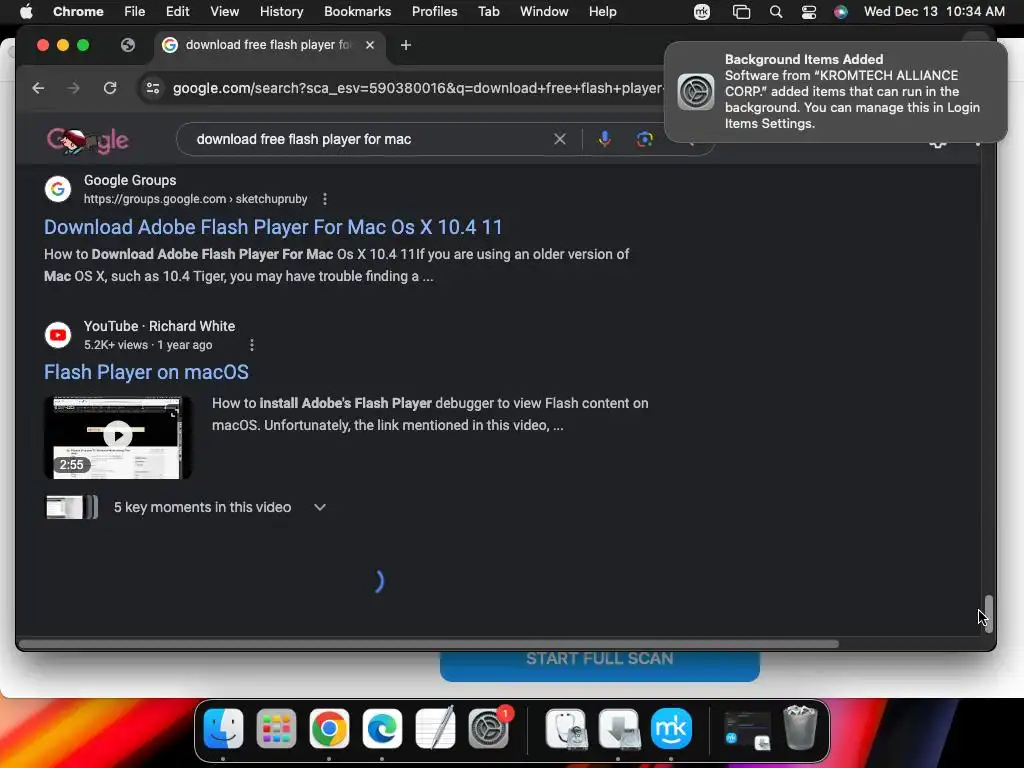Go back to previous page
This screenshot has height=768, width=1024.
38,88
